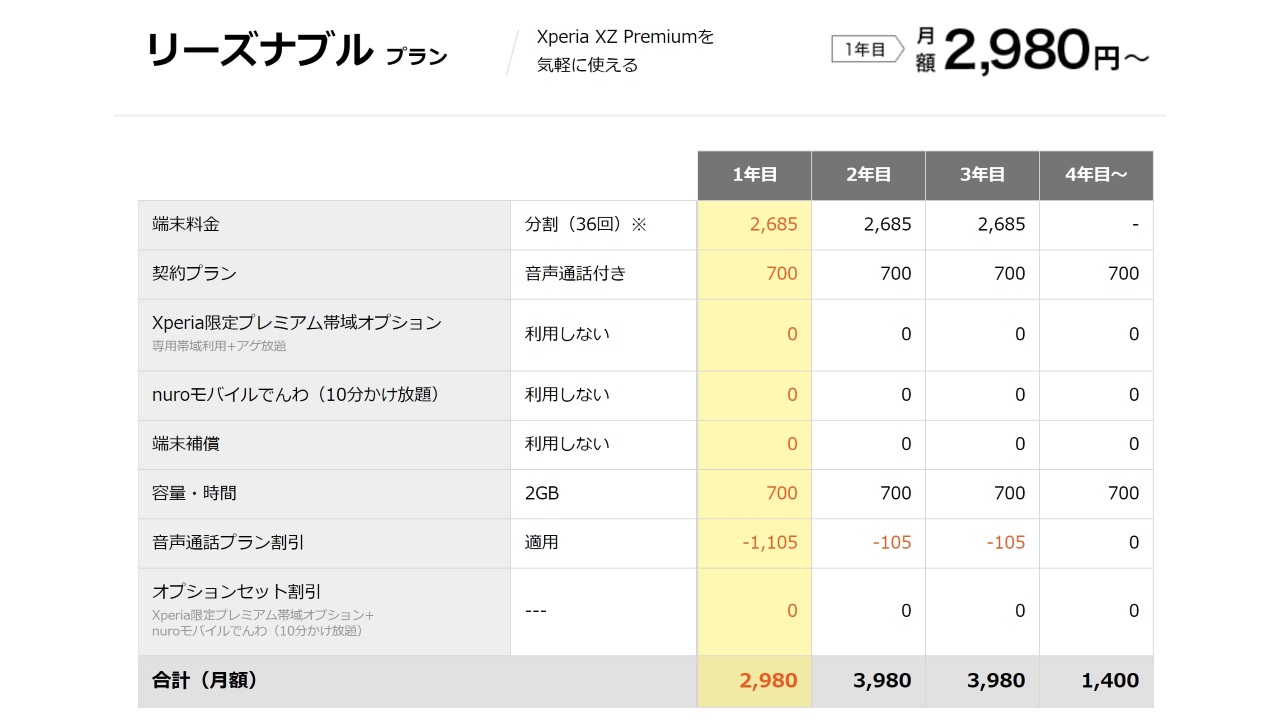Viewport: 1280px width, 720px height.
Task: Click the 2,980 total in the 合計 row
Action: [768, 681]
